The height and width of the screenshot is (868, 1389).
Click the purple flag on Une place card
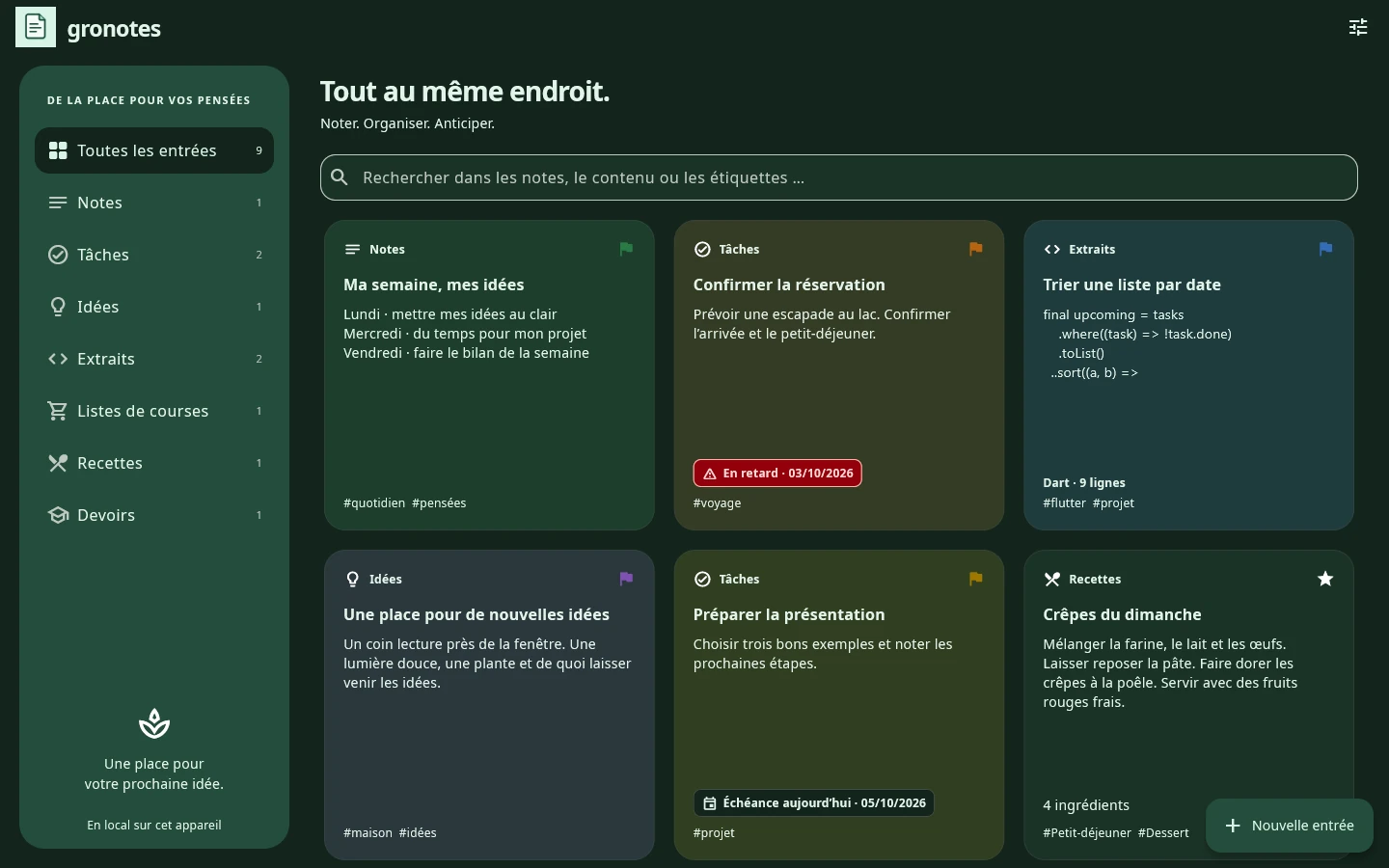[626, 579]
